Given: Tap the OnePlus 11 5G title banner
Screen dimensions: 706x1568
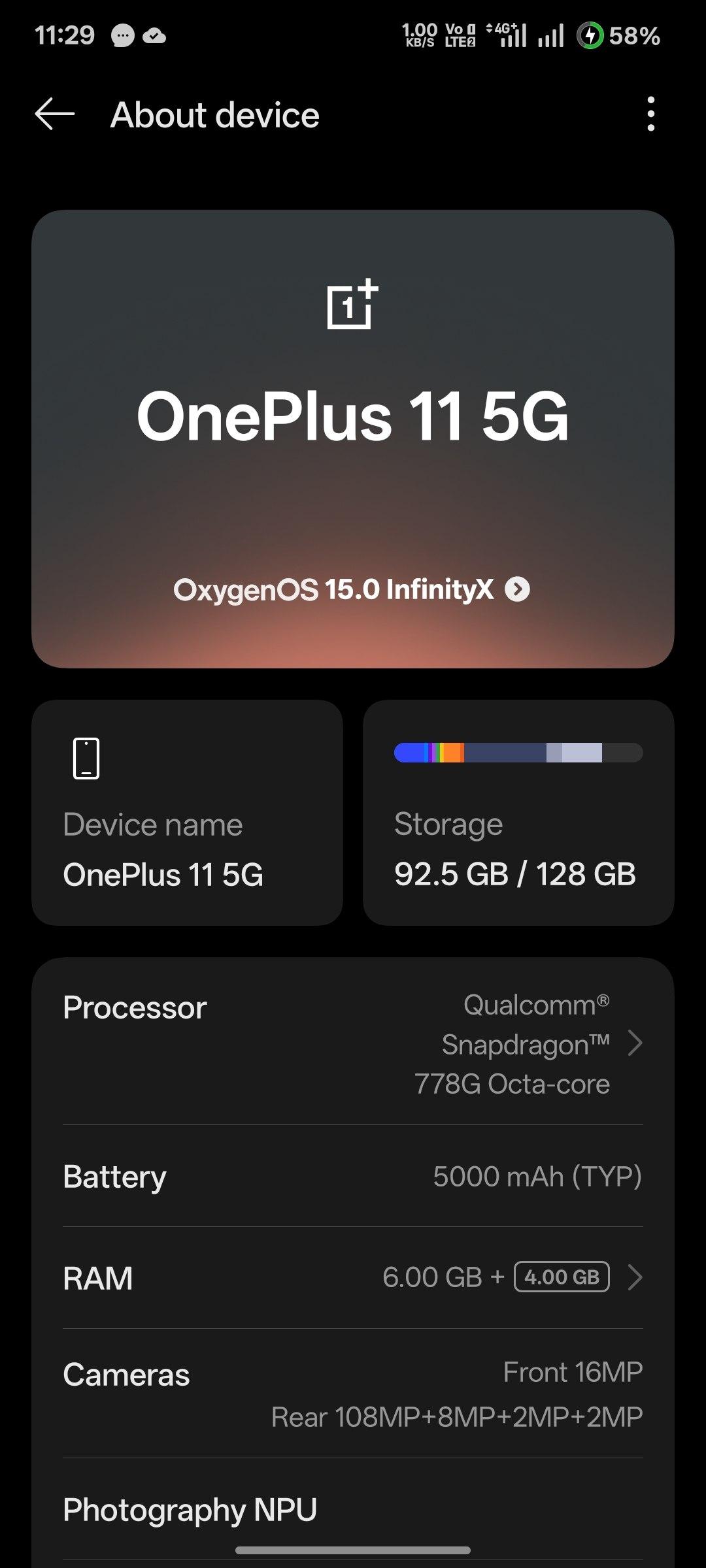Looking at the screenshot, I should [353, 417].
